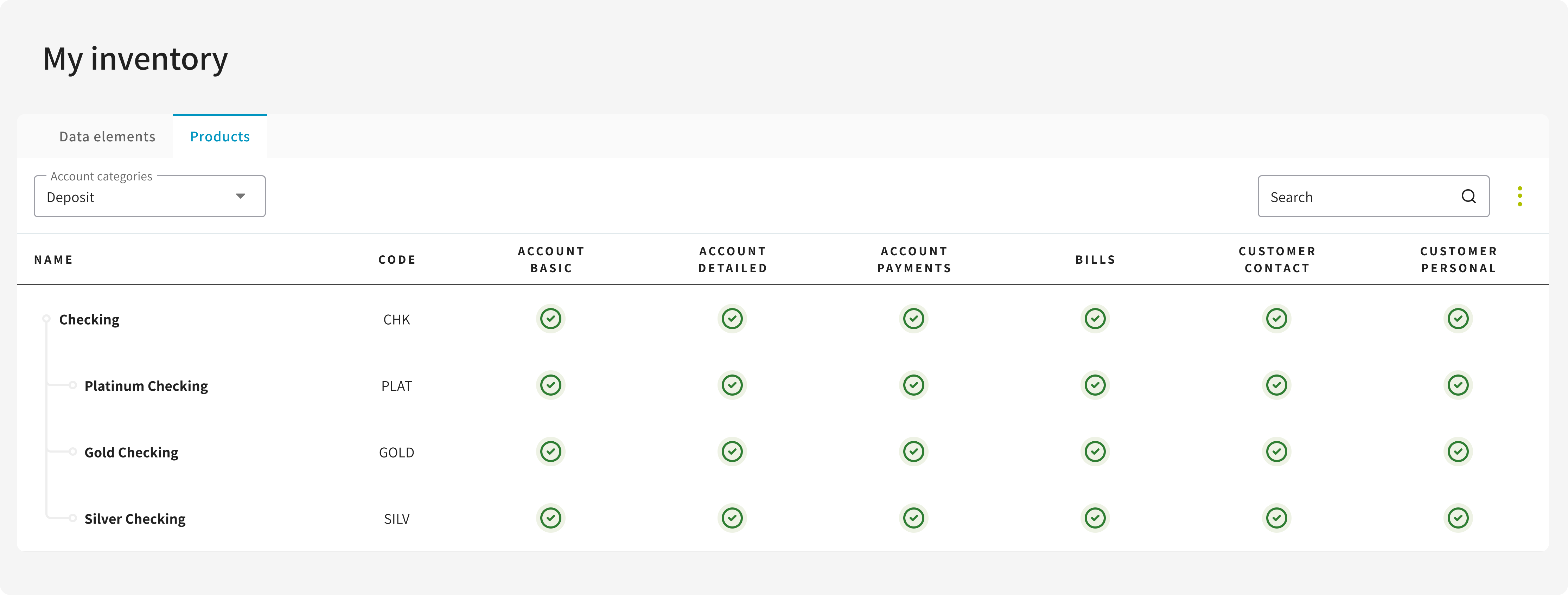Click Checking's Account Payments check icon
Screen dimensions: 1568x595
[913, 319]
